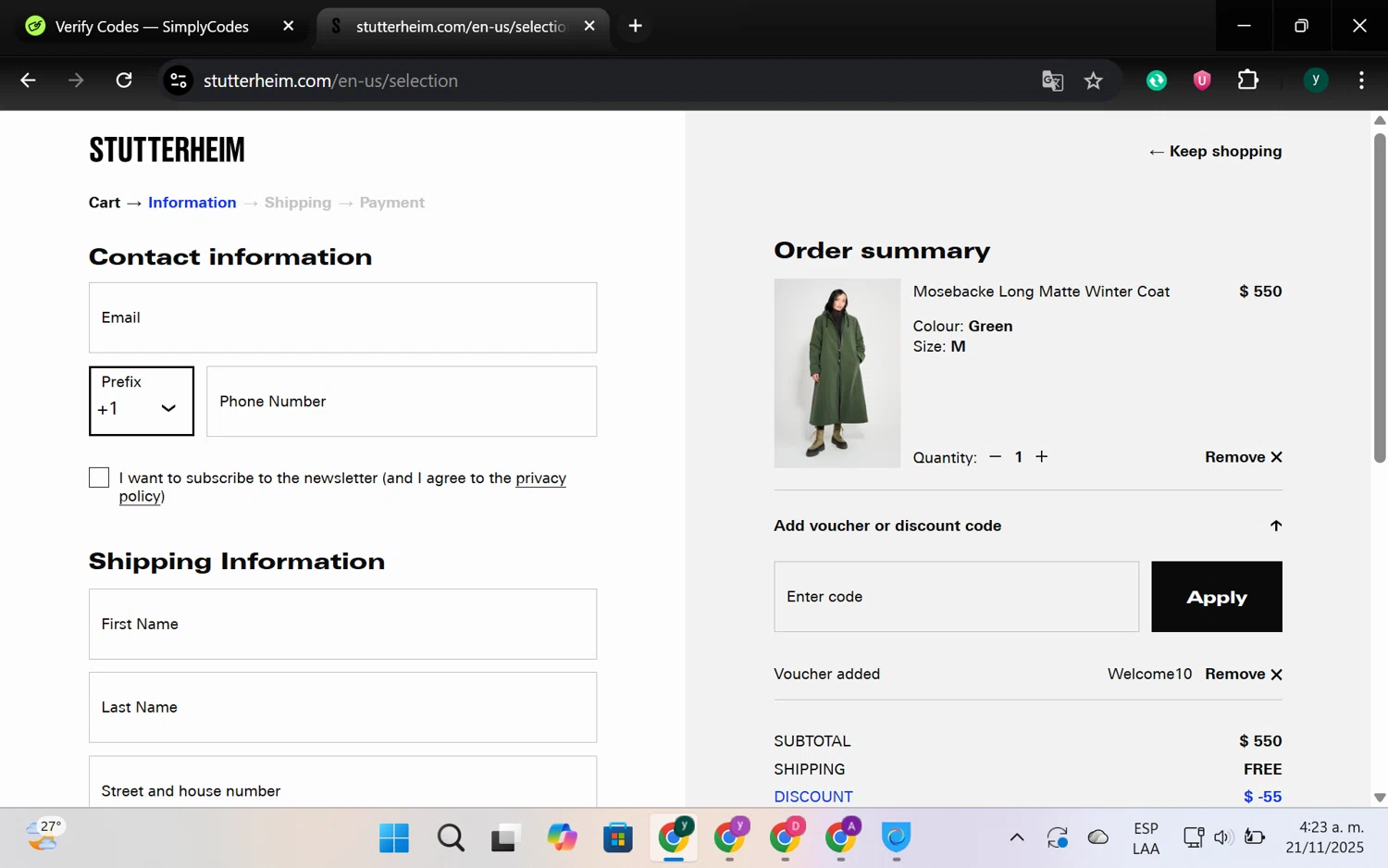Screen dimensions: 1388x868
Task: Click the First Name field
Action: (342, 624)
